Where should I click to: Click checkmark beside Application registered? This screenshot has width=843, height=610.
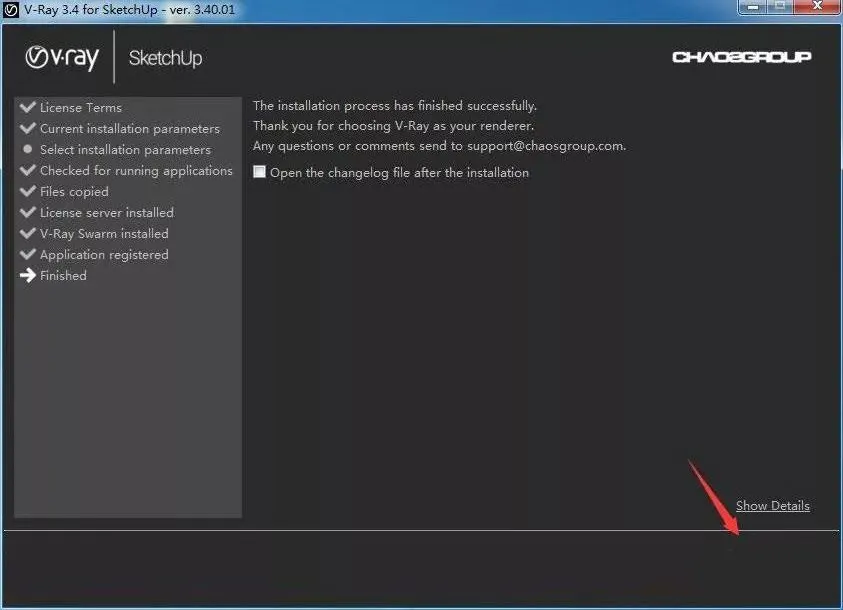(27, 254)
